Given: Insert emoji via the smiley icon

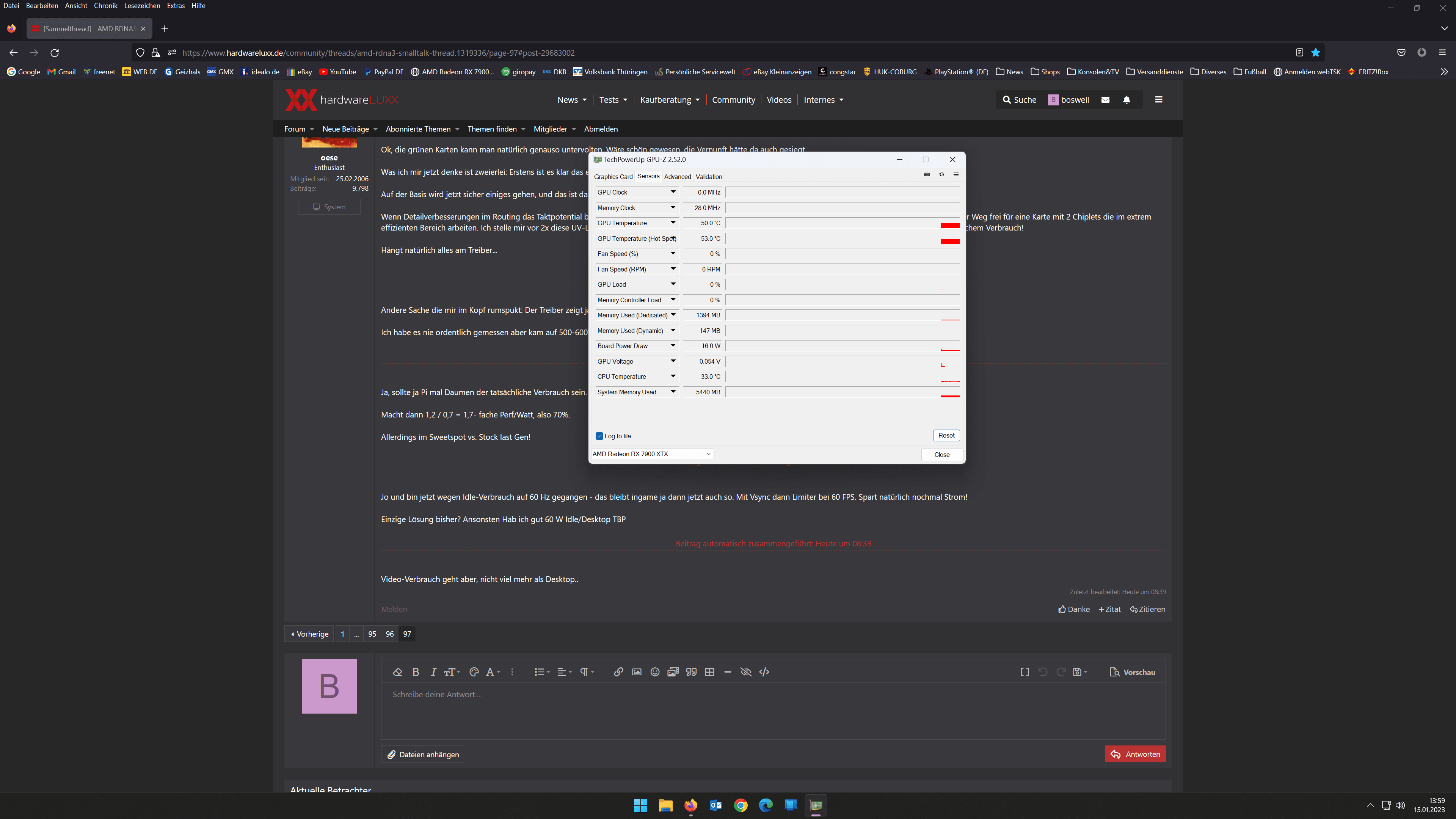Looking at the screenshot, I should coord(654,672).
